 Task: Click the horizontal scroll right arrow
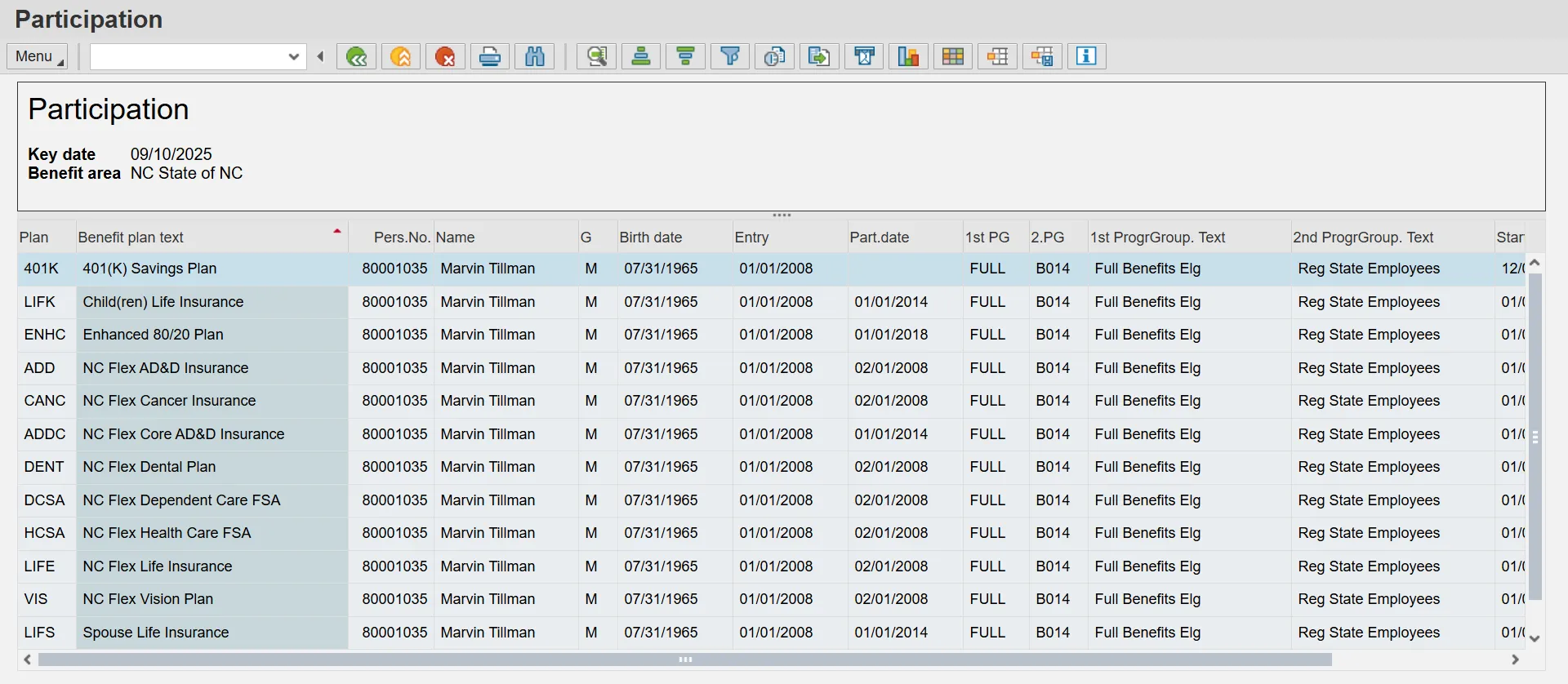(x=1515, y=660)
